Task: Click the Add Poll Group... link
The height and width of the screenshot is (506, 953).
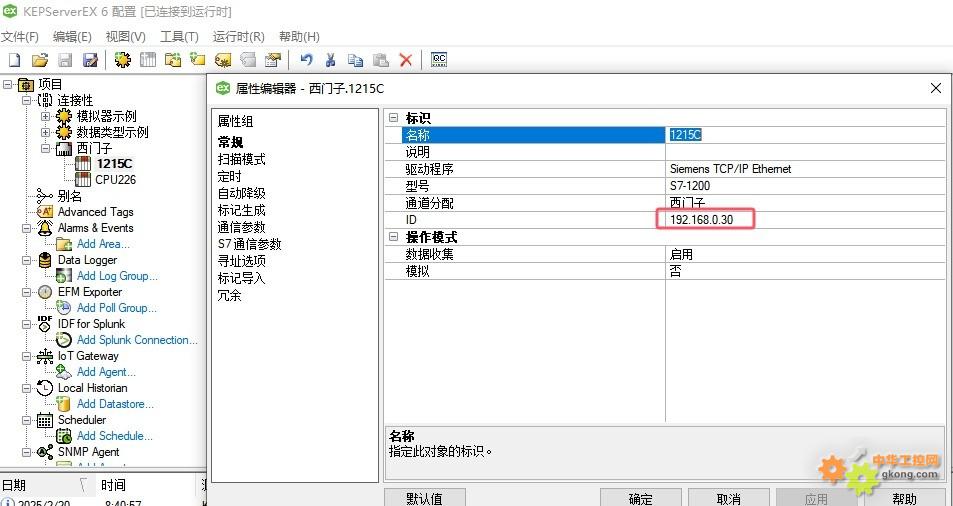Action: 117,308
